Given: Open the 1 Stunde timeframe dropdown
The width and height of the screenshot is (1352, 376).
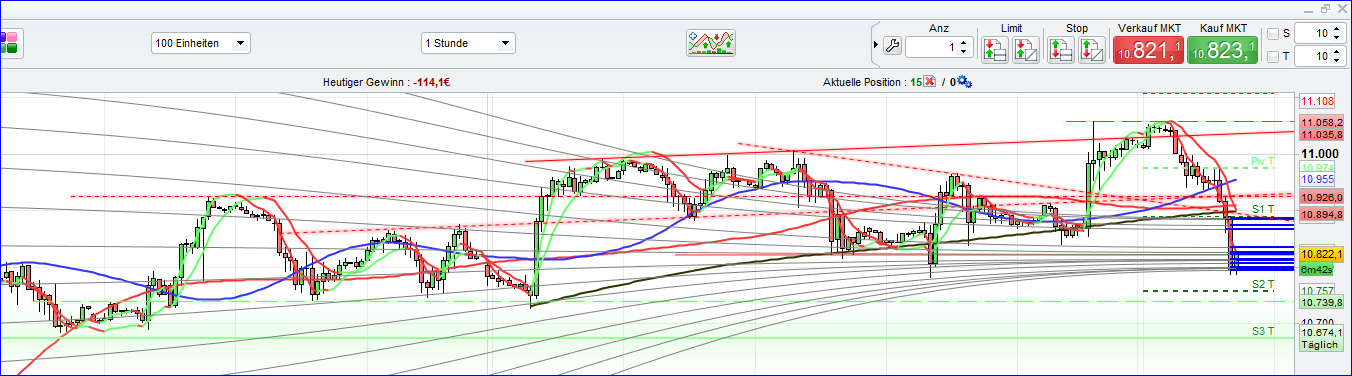Looking at the screenshot, I should click(x=468, y=43).
